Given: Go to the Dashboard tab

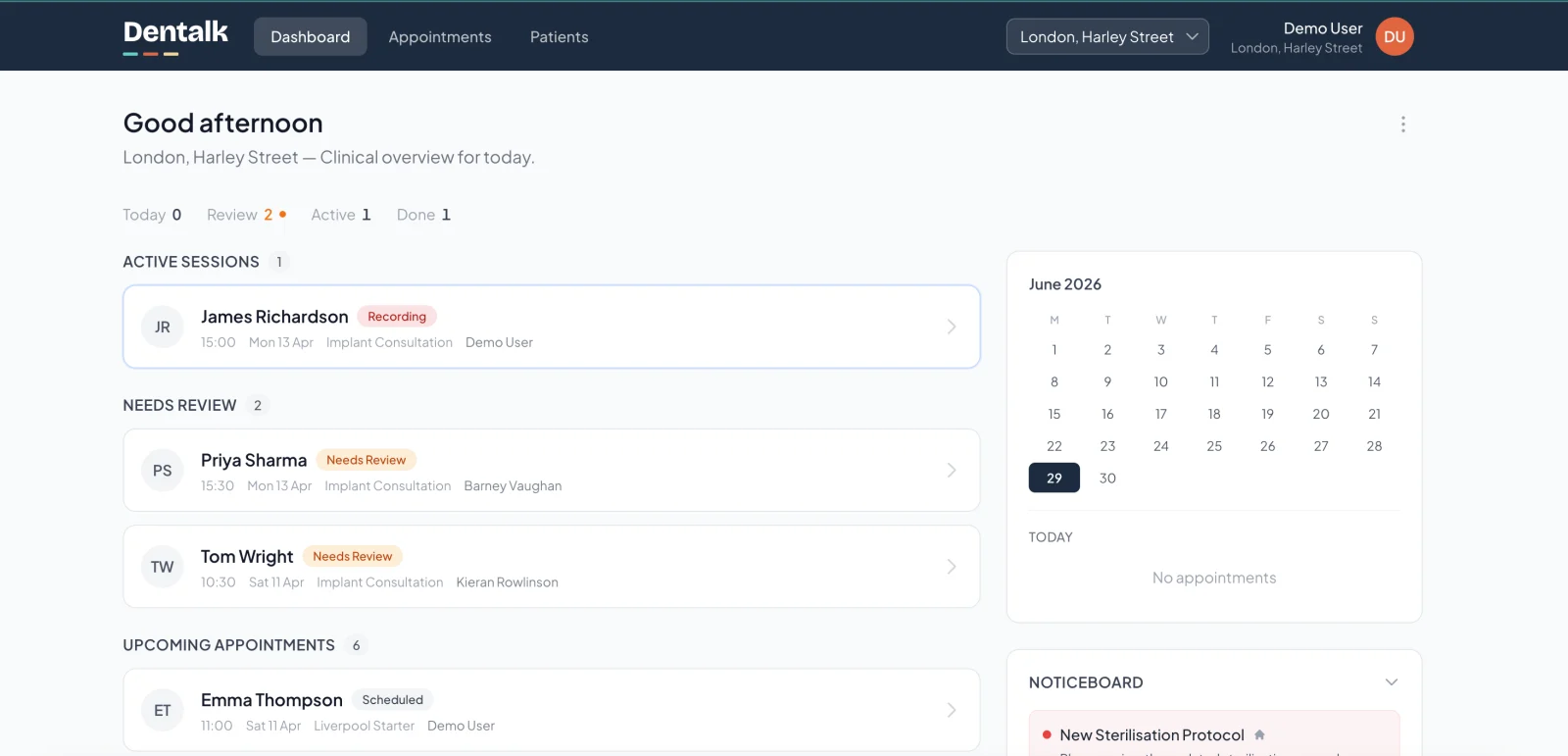Looking at the screenshot, I should 310,36.
